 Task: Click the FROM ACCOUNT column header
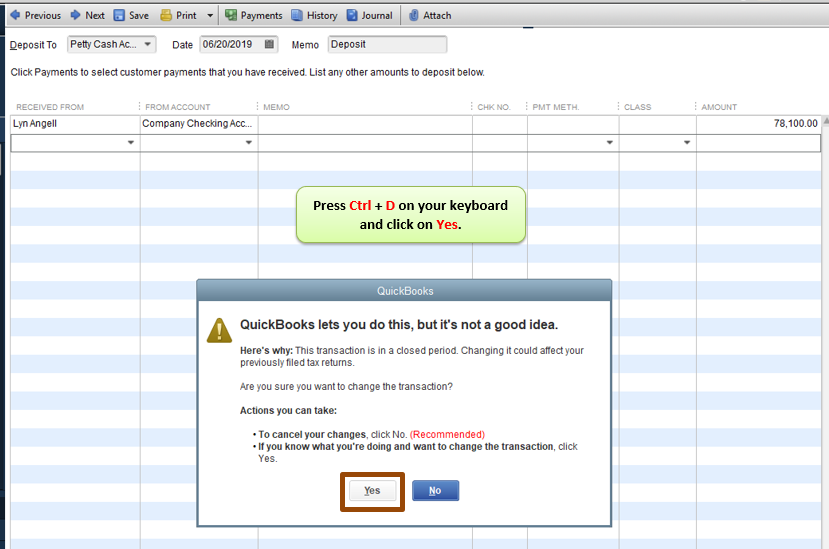(178, 107)
